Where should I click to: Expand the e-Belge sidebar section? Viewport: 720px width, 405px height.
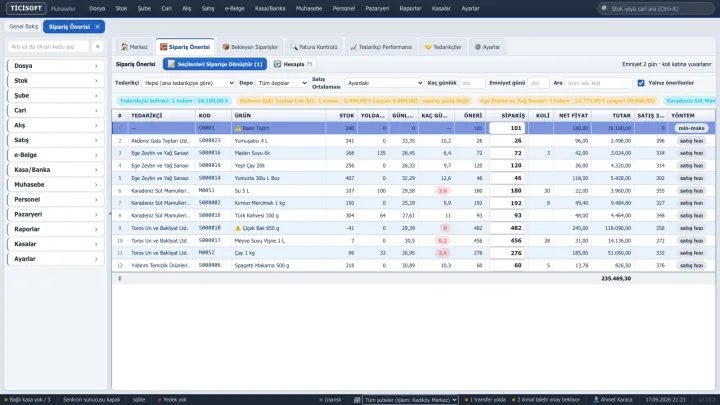pos(56,155)
